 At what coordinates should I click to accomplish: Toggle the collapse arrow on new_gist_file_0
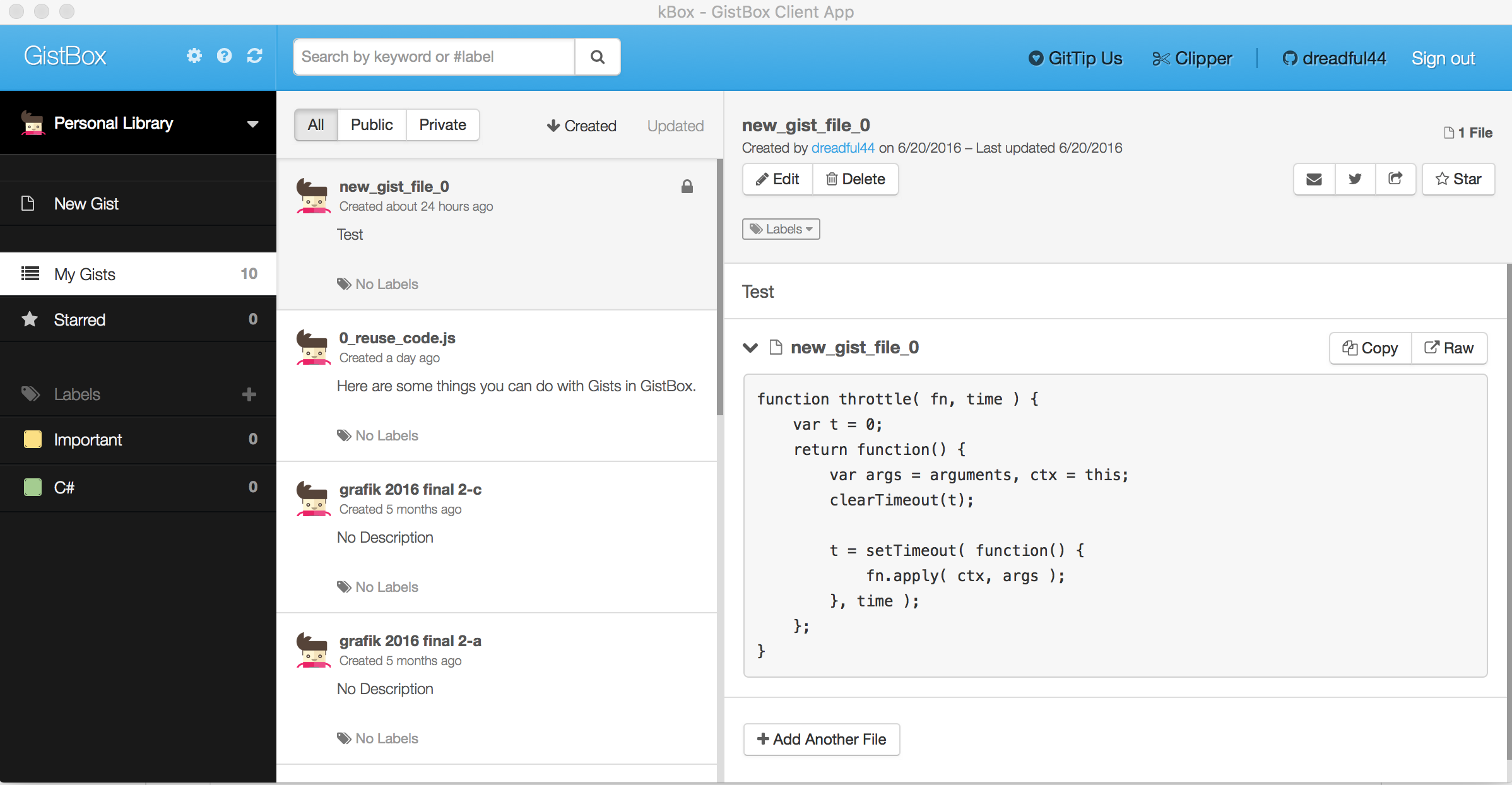click(x=752, y=347)
